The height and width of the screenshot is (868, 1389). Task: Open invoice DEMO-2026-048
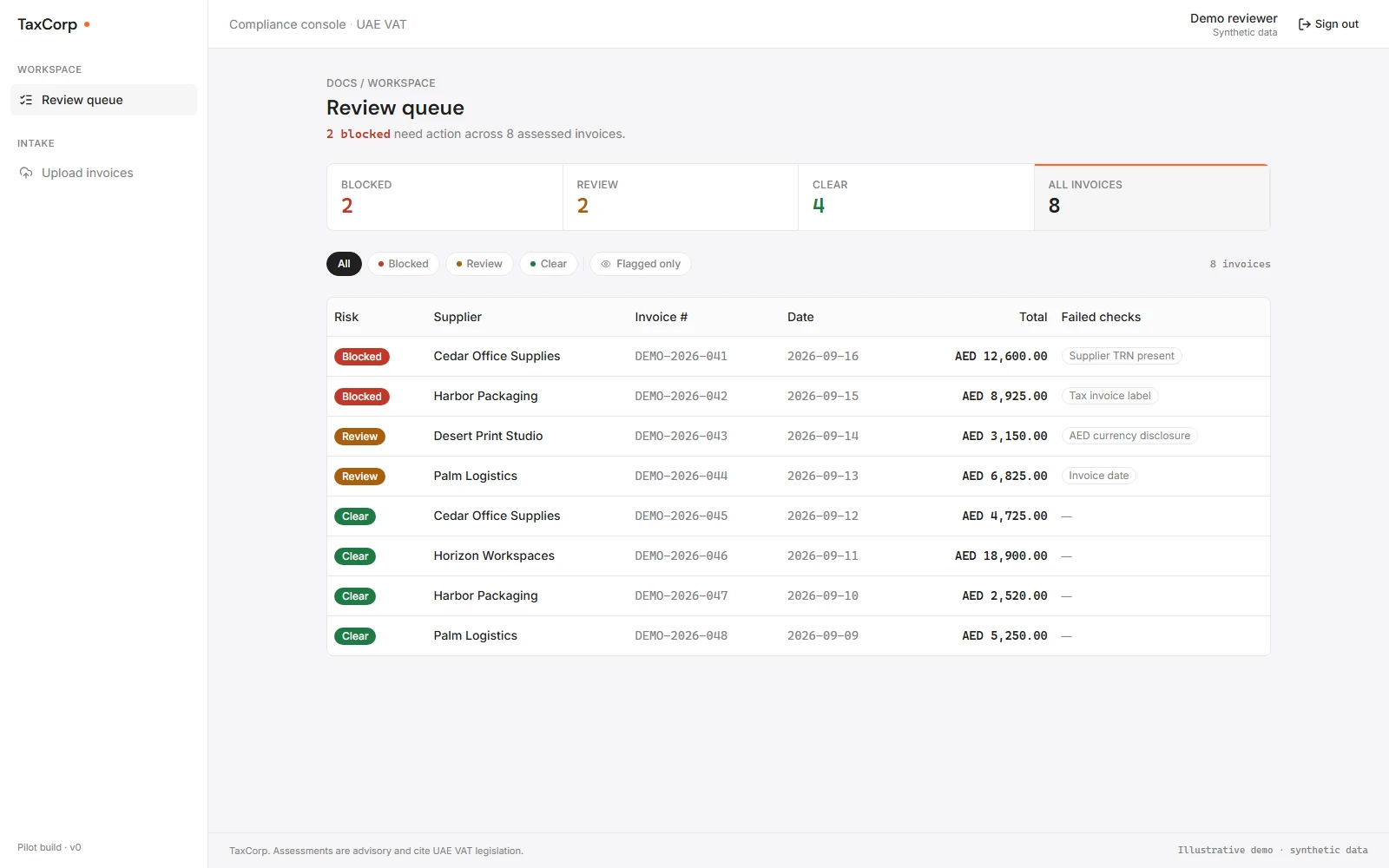click(681, 635)
